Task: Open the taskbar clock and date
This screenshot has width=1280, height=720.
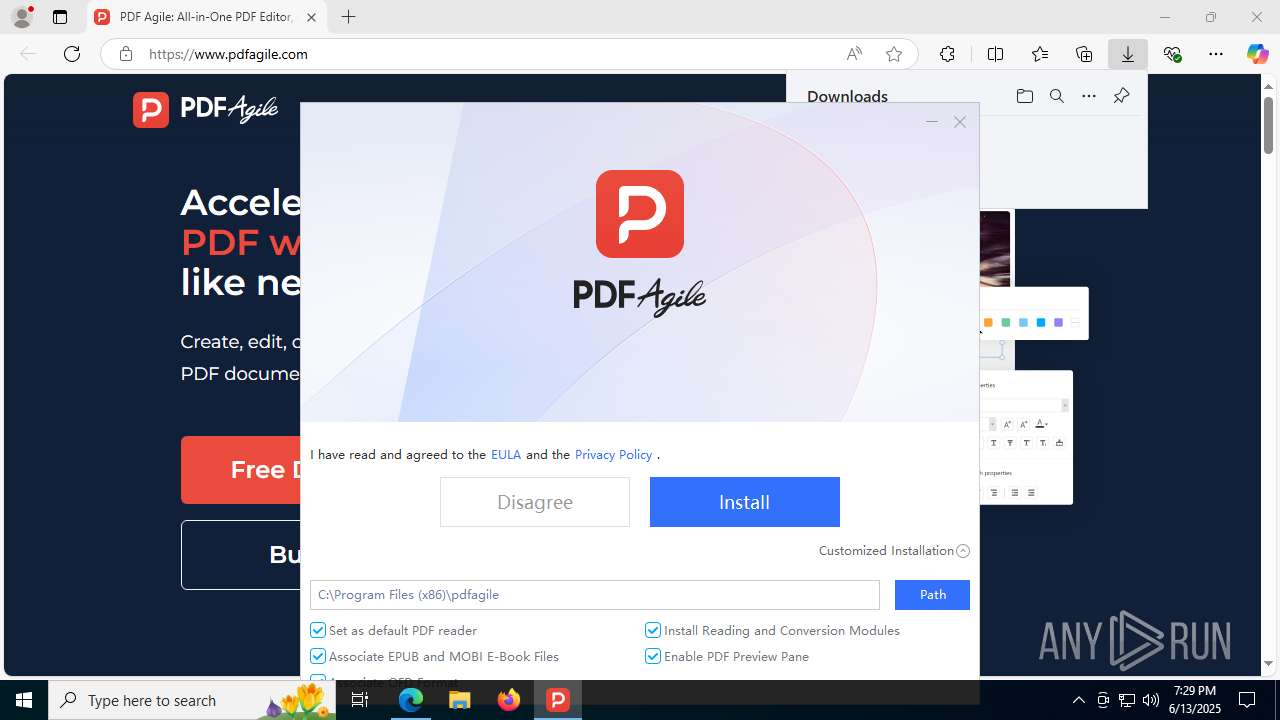Action: (x=1194, y=700)
